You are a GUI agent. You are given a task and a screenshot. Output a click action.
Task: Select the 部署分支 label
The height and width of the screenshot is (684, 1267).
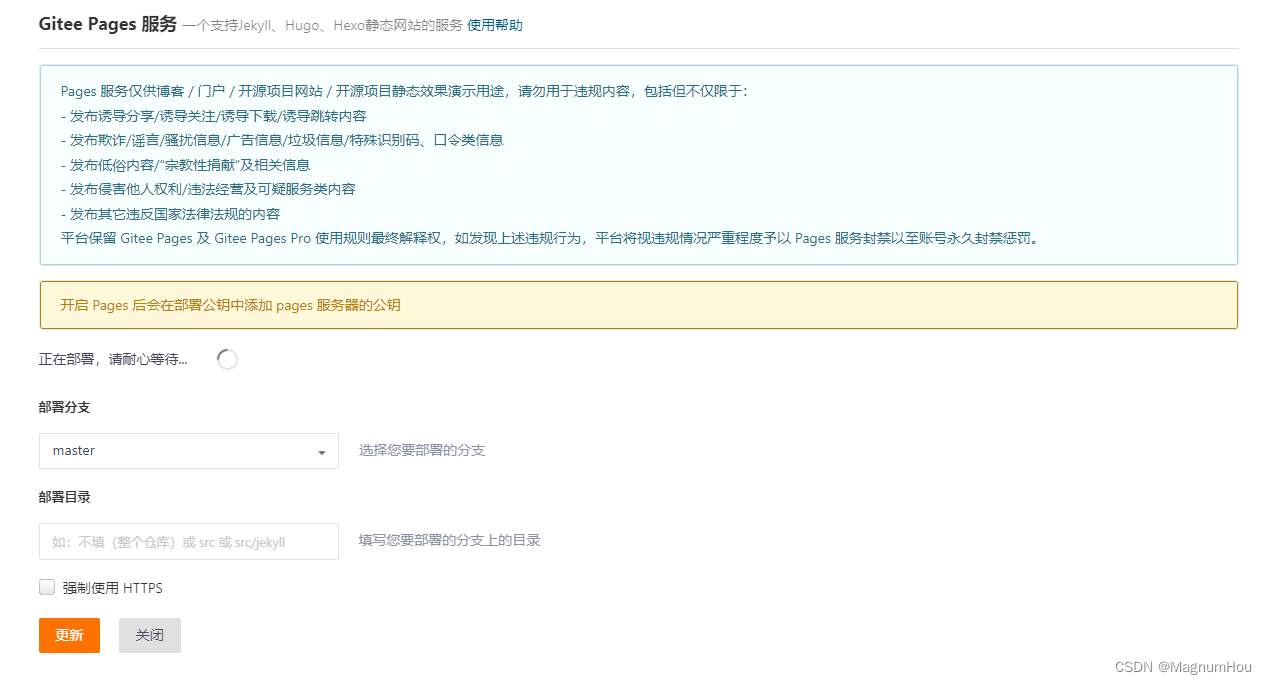tap(64, 407)
